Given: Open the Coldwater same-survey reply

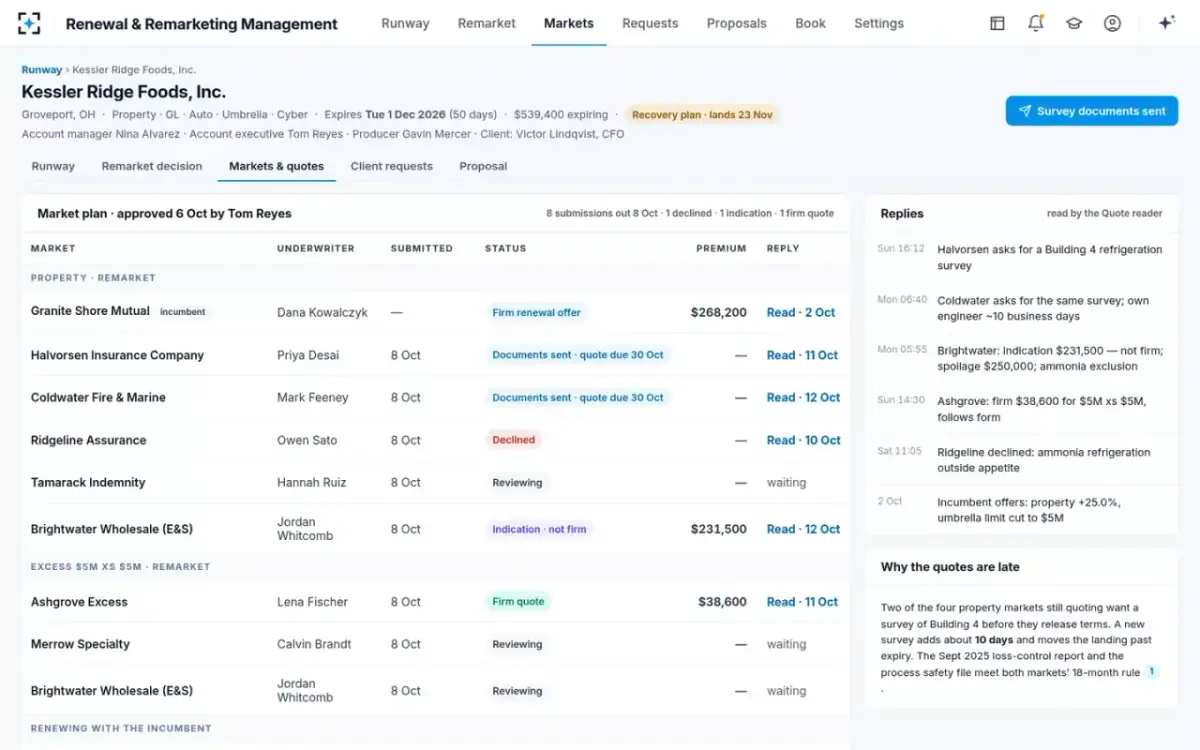Looking at the screenshot, I should pos(1021,308).
